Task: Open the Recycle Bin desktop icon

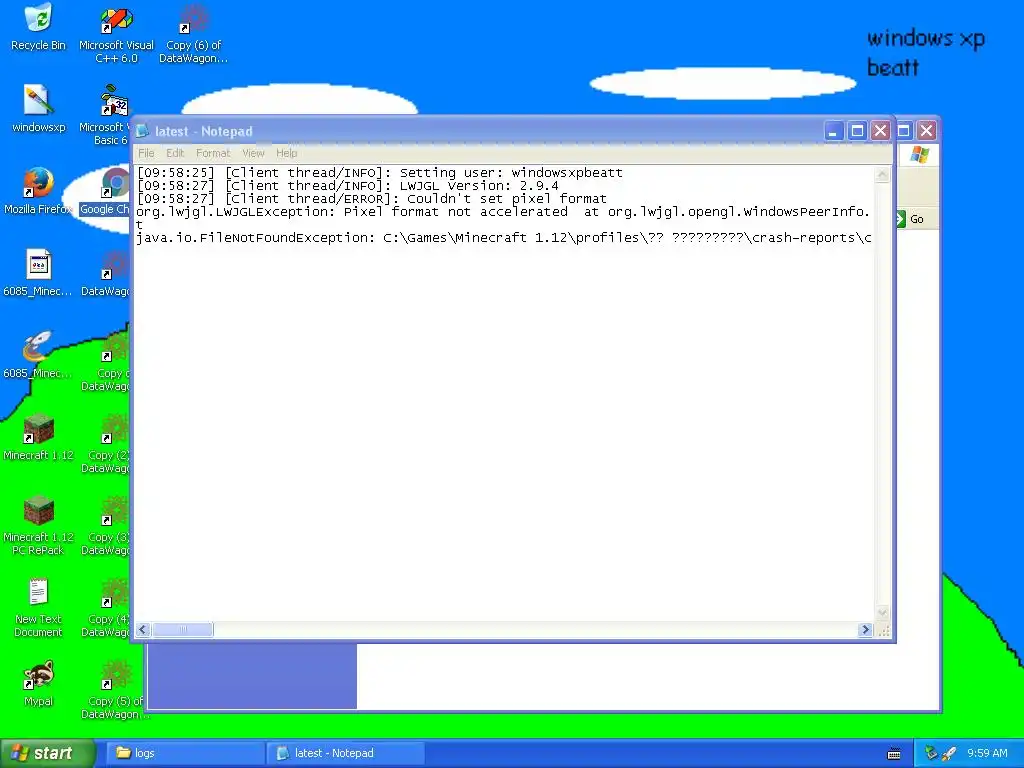Action: coord(38,27)
